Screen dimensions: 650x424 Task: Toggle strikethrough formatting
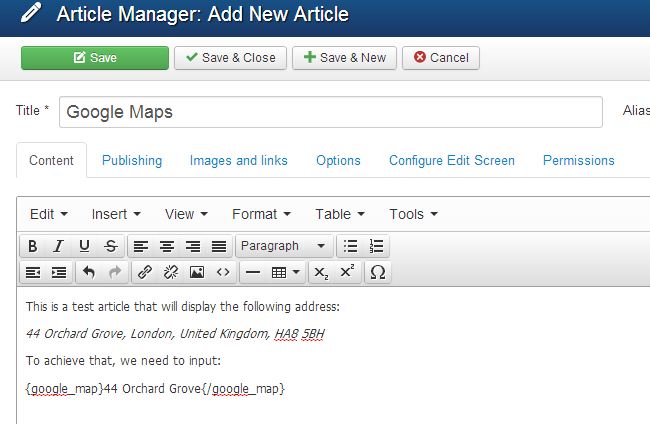coord(110,246)
